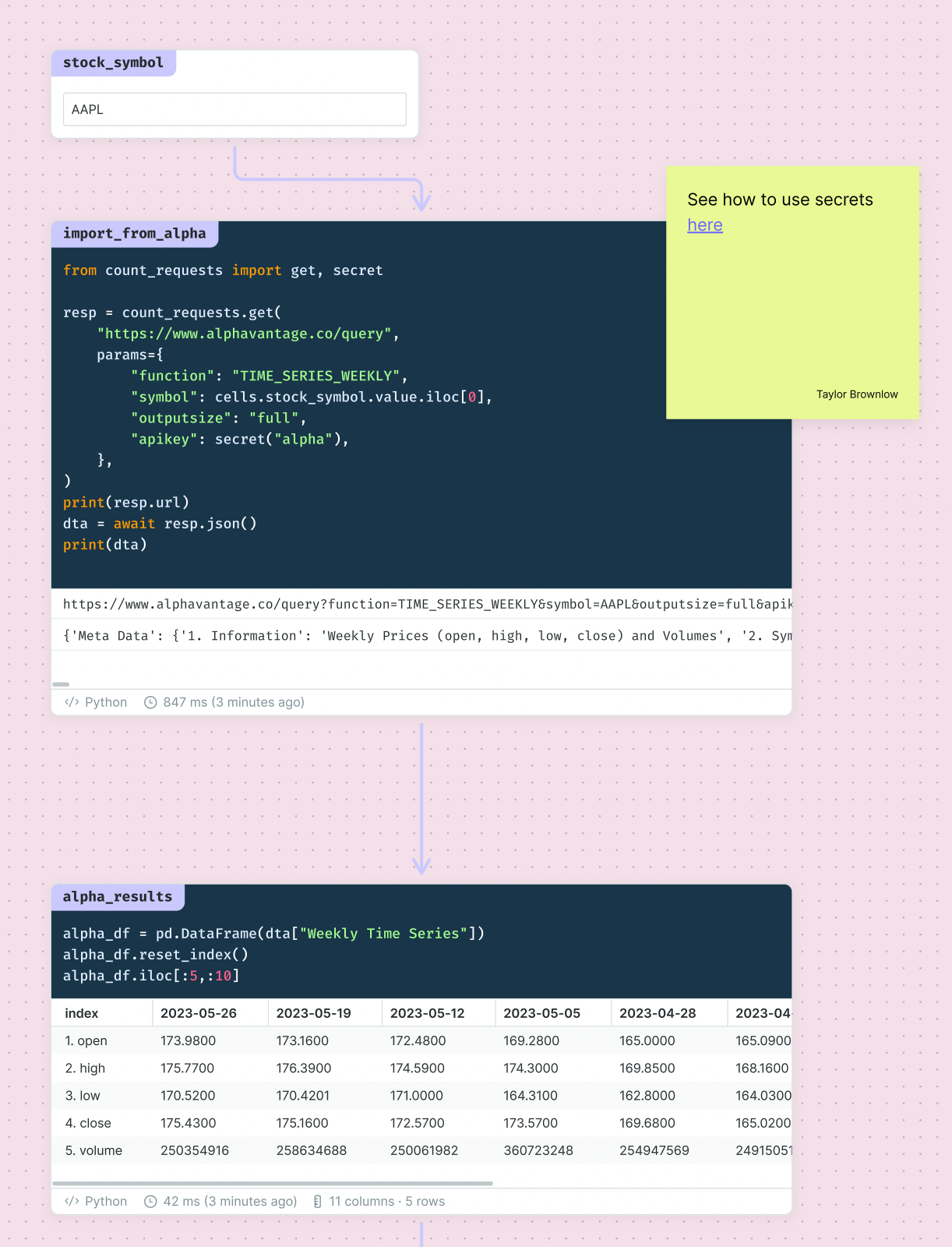Click the cell value 173.5700
This screenshot has width=952, height=1247.
531,1123
